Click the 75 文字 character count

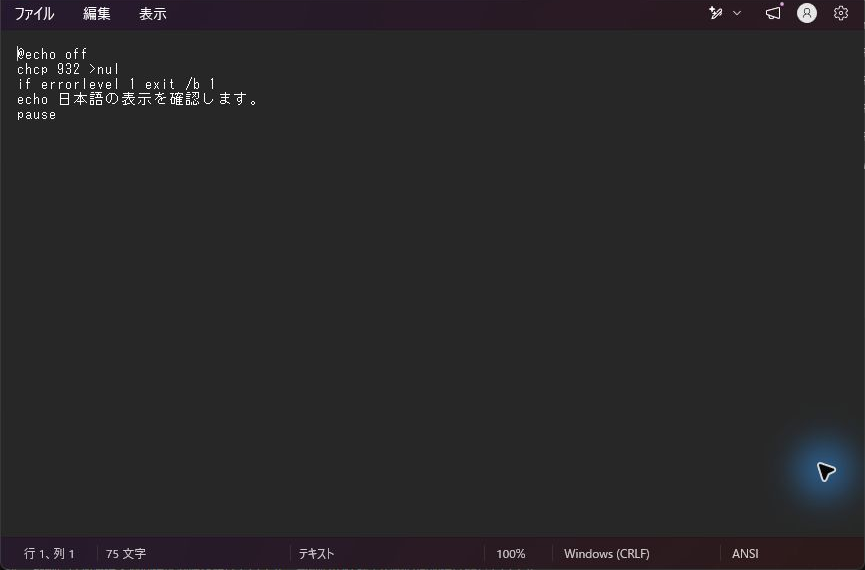(x=126, y=553)
